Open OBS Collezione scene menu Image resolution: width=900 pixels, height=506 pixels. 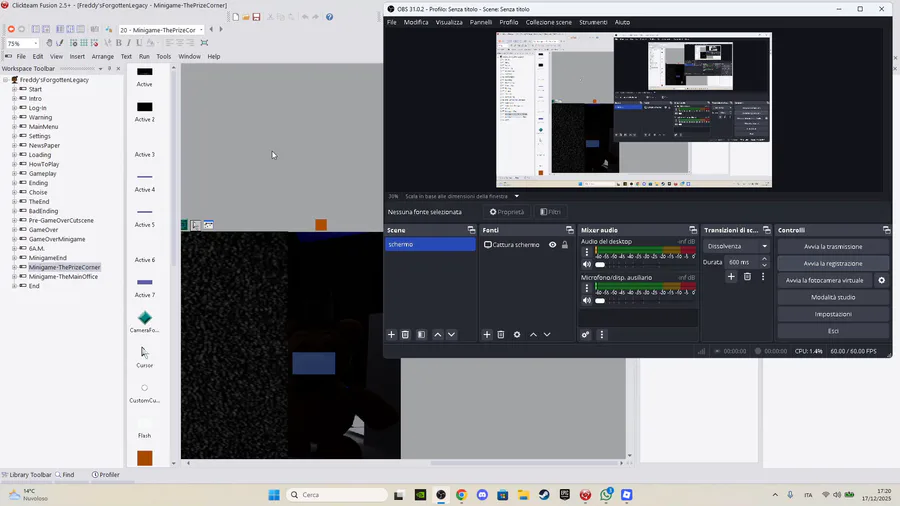pyautogui.click(x=549, y=22)
